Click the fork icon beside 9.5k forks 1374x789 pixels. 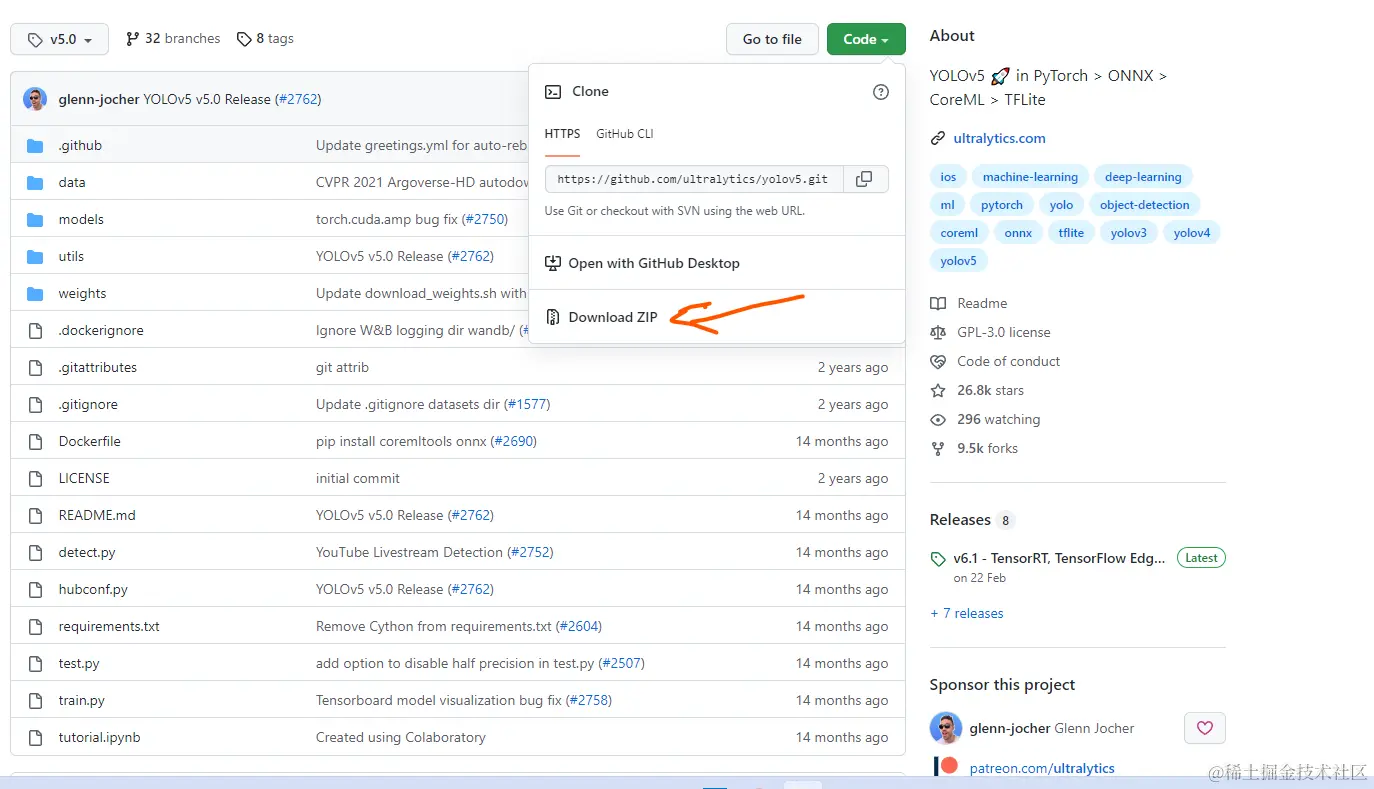coord(938,449)
